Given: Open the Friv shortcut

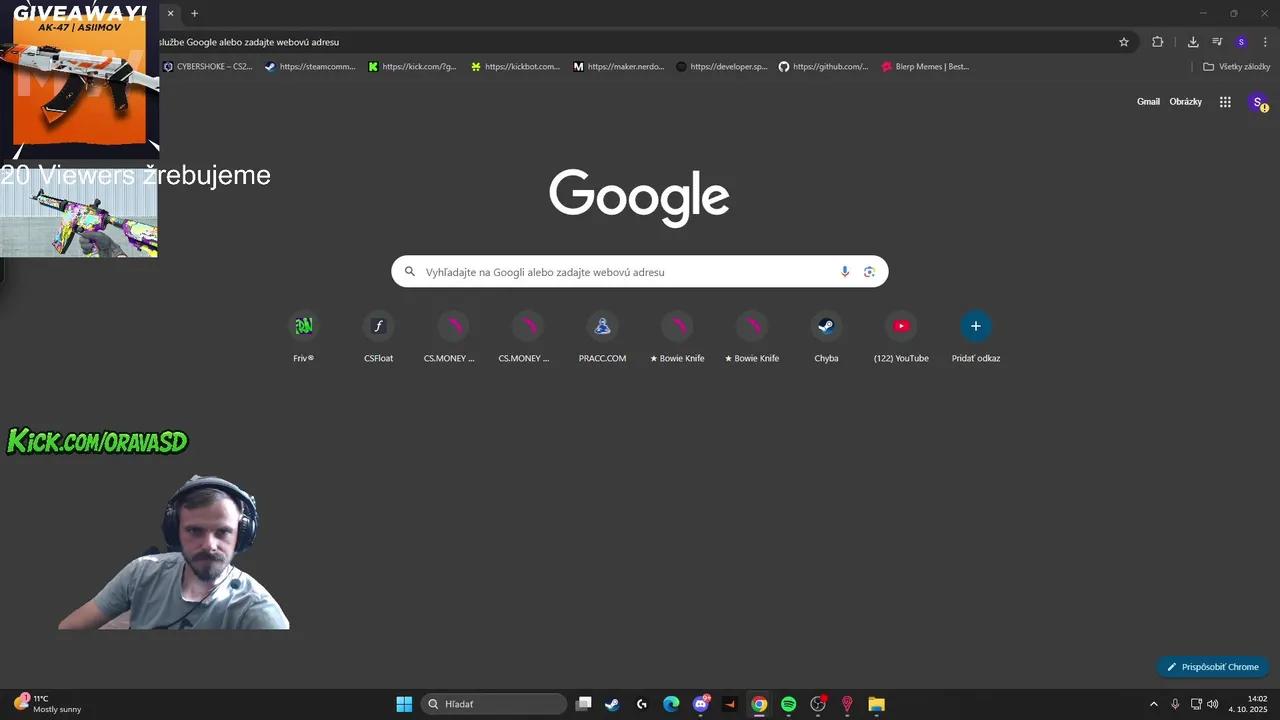Looking at the screenshot, I should pyautogui.click(x=304, y=337).
